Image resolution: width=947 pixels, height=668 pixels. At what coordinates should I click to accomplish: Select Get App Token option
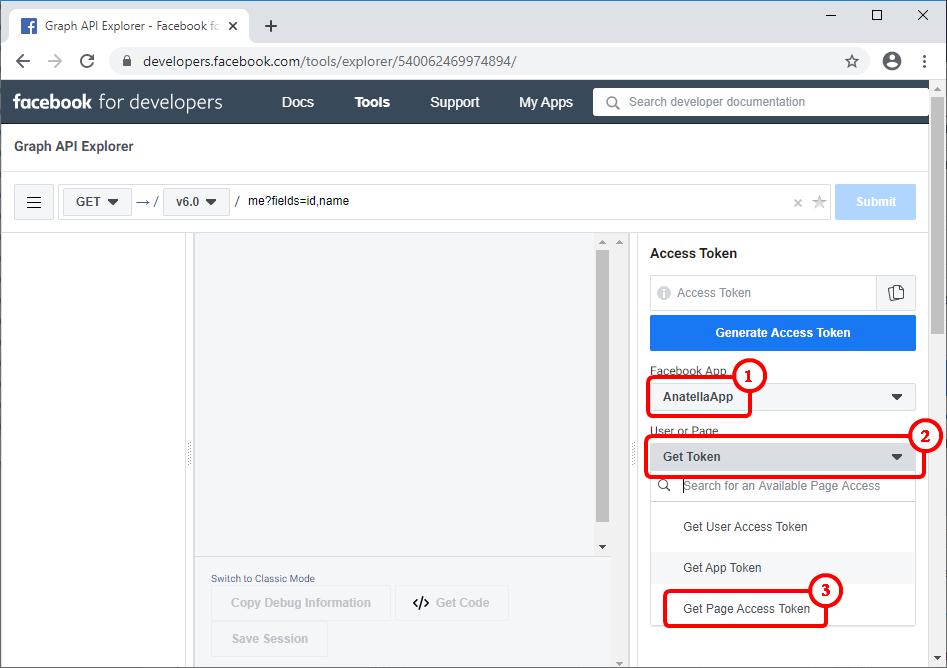point(782,568)
